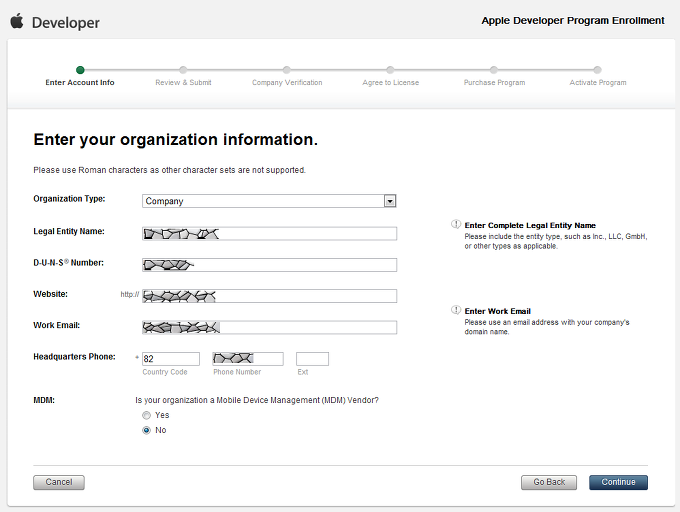Screen dimensions: 680x512
Task: Focus the Website input field
Action: (269, 296)
